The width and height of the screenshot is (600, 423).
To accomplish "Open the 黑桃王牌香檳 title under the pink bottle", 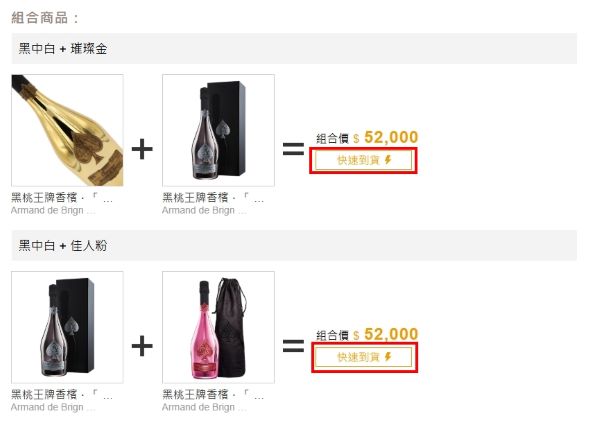I will pos(213,395).
